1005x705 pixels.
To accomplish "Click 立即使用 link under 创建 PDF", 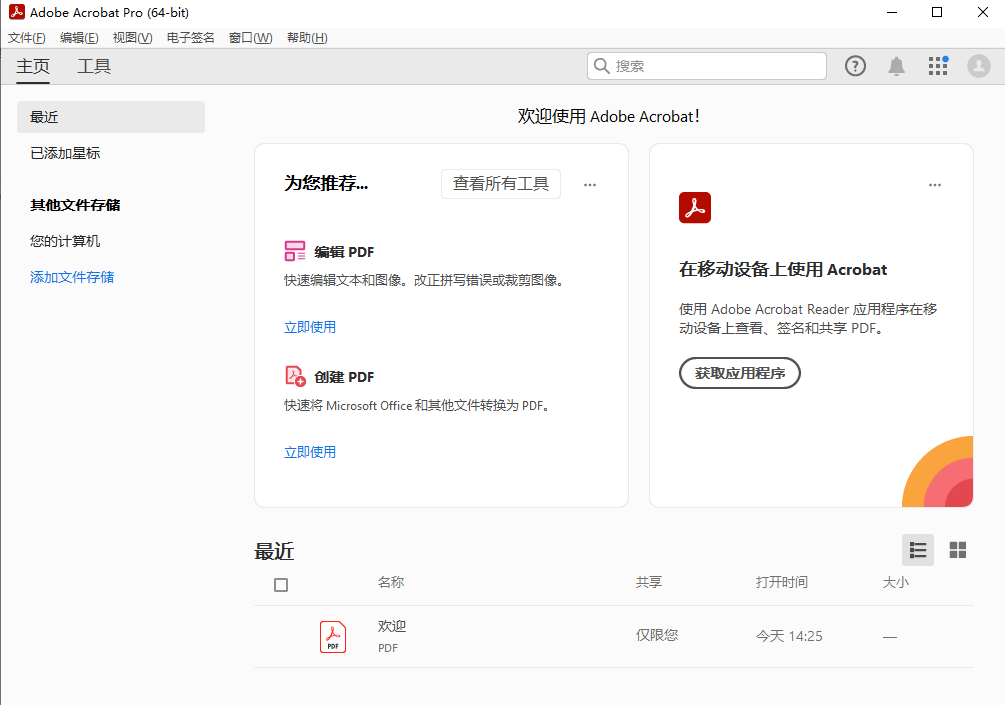I will [310, 452].
